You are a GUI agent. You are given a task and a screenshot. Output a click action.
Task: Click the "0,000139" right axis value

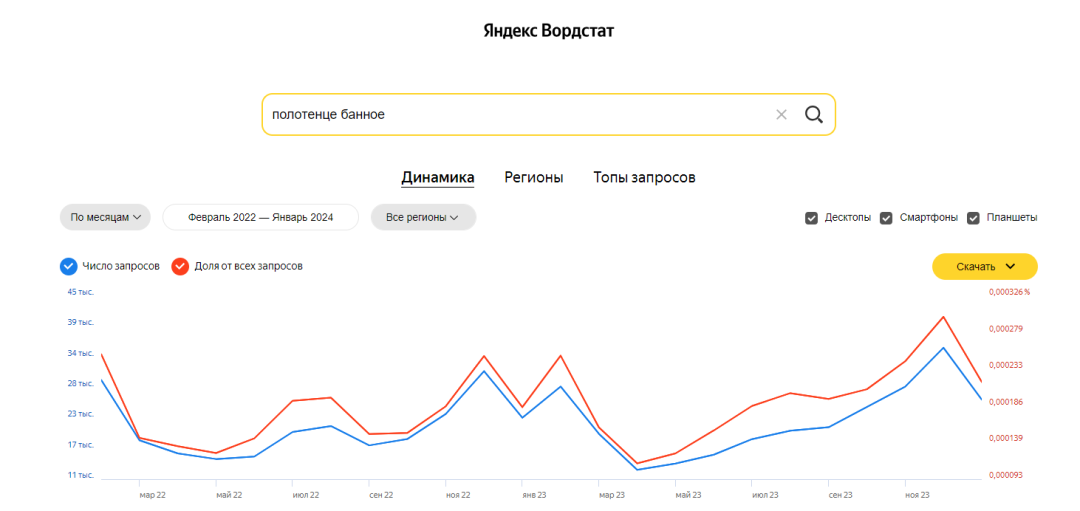pos(1006,438)
